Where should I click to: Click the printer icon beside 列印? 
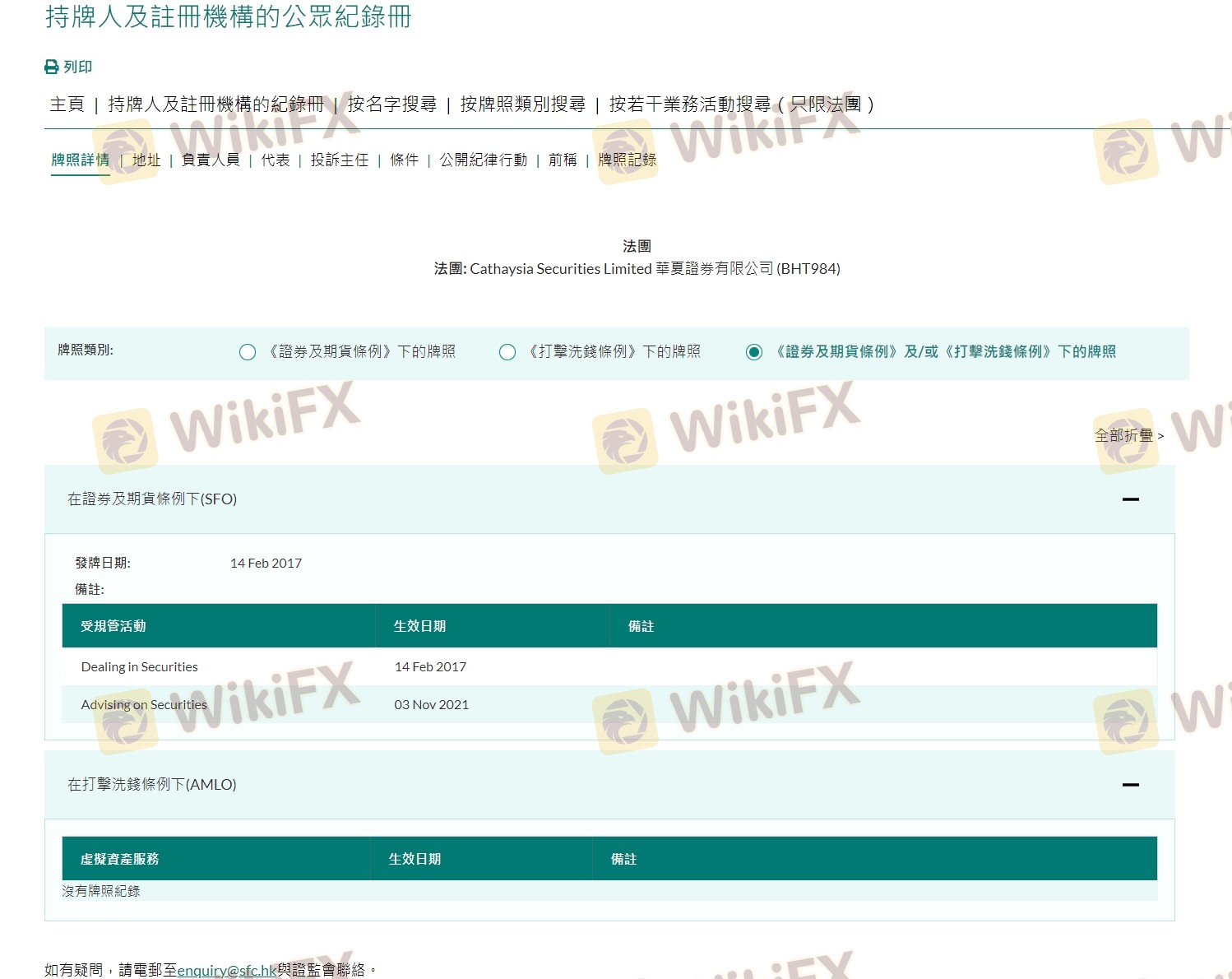[x=52, y=67]
